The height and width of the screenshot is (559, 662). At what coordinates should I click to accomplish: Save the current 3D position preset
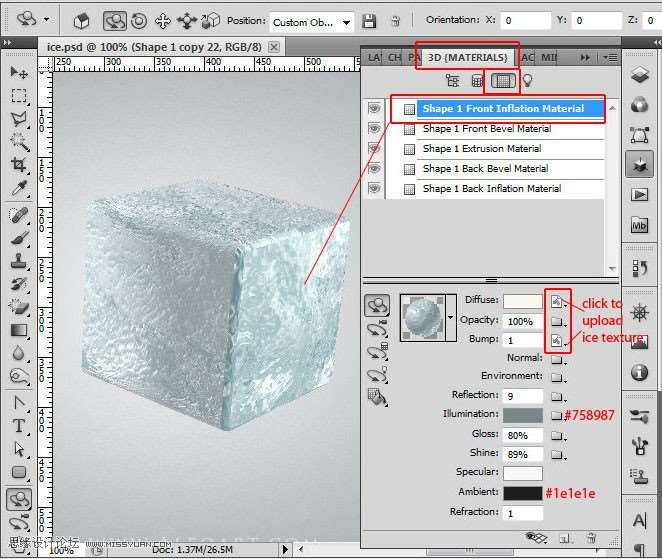[369, 21]
